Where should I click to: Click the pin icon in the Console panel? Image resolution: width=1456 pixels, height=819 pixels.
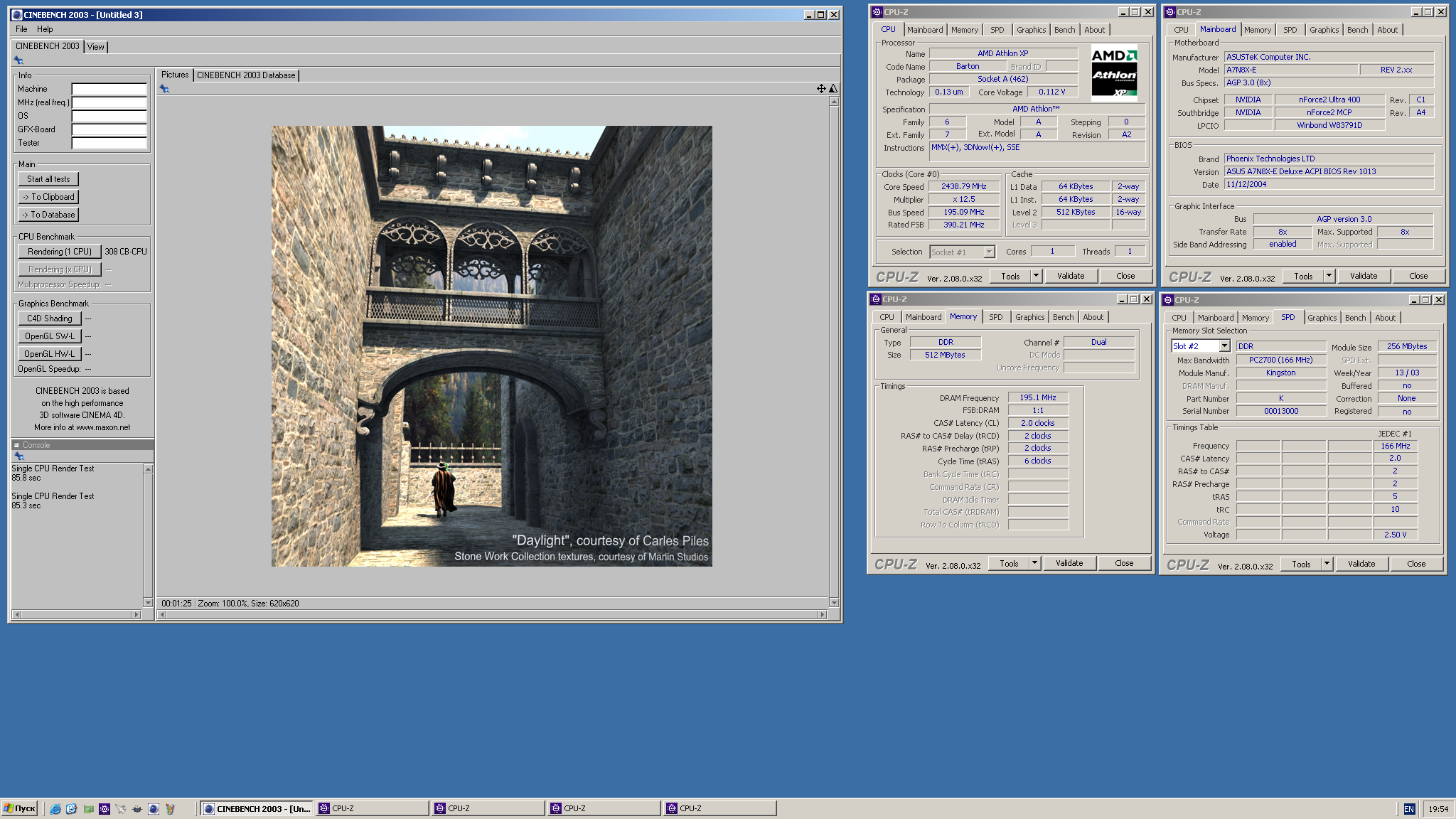tap(19, 456)
